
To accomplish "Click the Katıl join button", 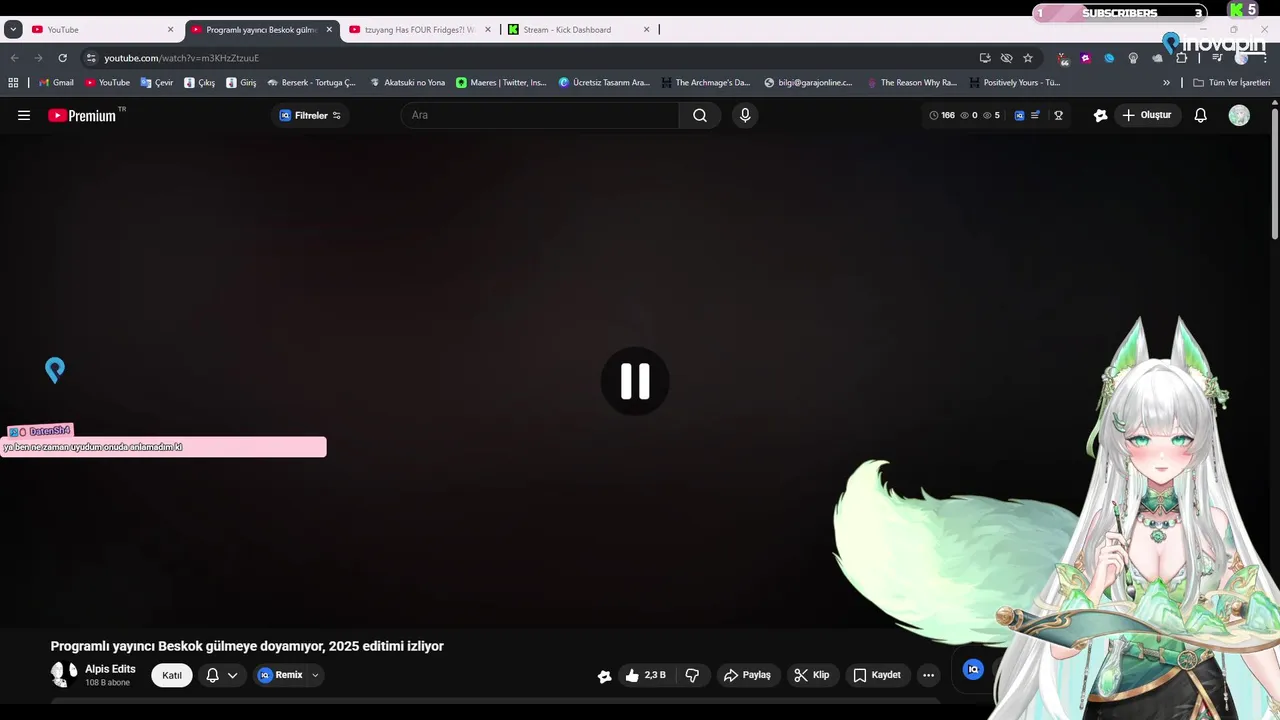I will [172, 675].
